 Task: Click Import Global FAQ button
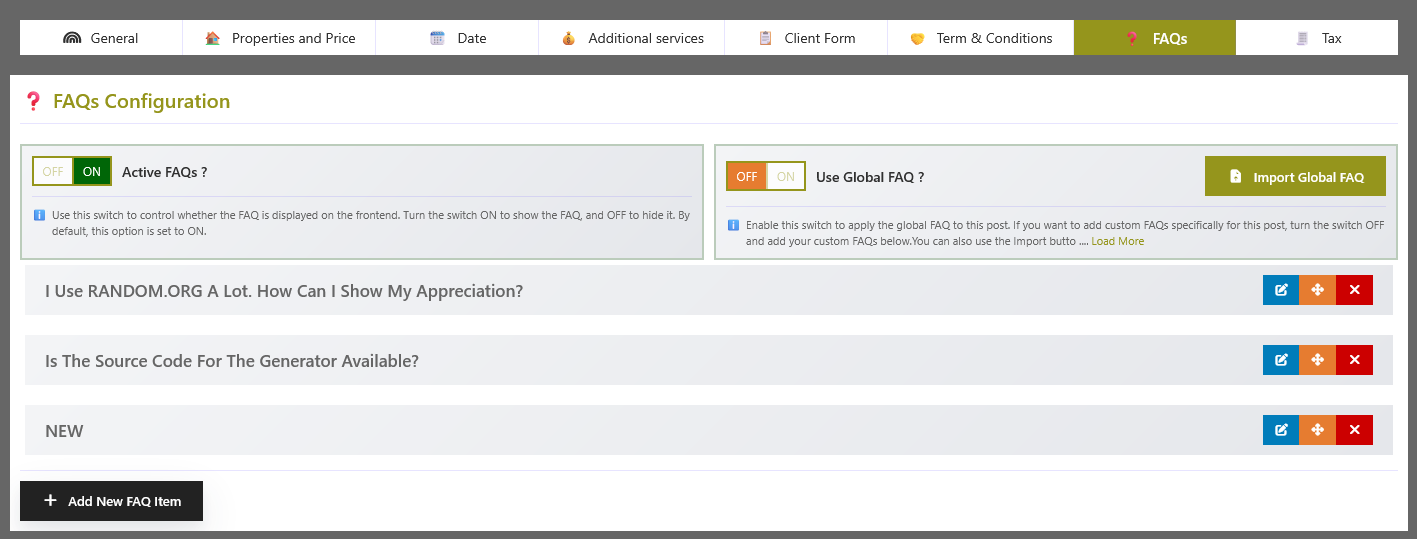[1295, 176]
